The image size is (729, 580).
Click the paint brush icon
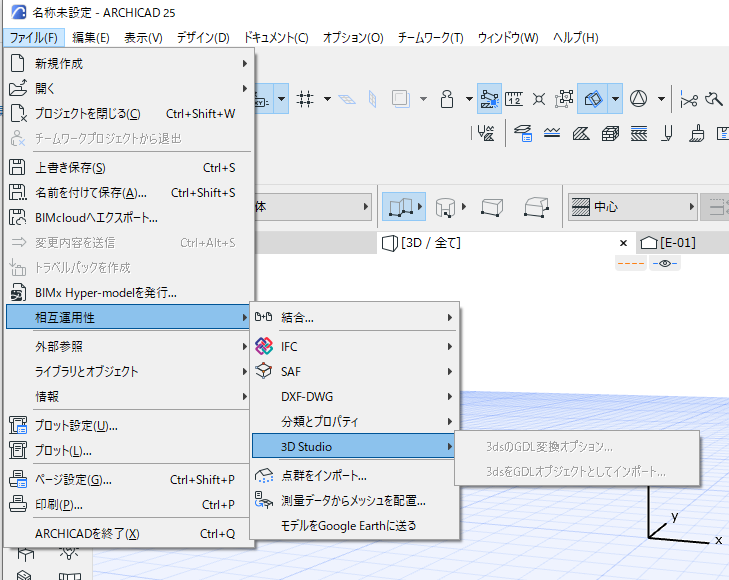696,133
